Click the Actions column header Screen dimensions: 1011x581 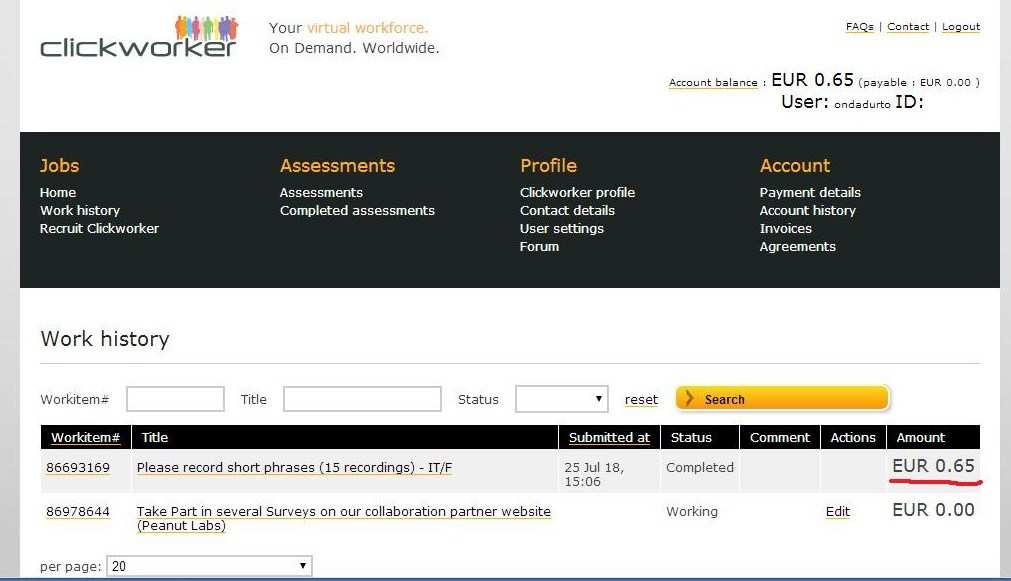click(853, 437)
